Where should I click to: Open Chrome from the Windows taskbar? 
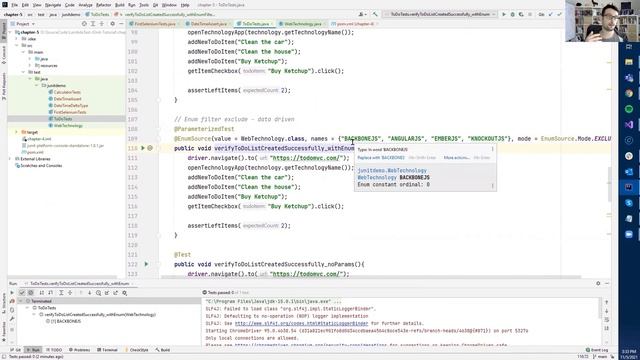(629, 93)
